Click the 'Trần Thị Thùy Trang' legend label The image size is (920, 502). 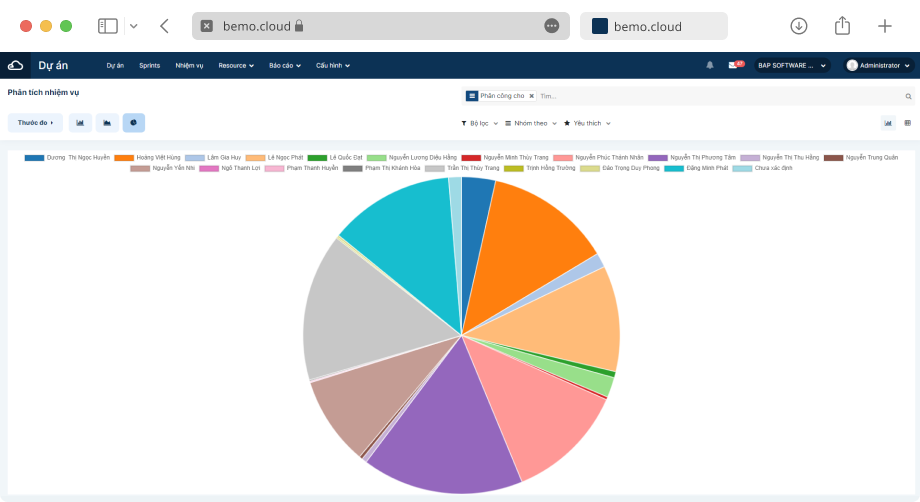[x=473, y=168]
